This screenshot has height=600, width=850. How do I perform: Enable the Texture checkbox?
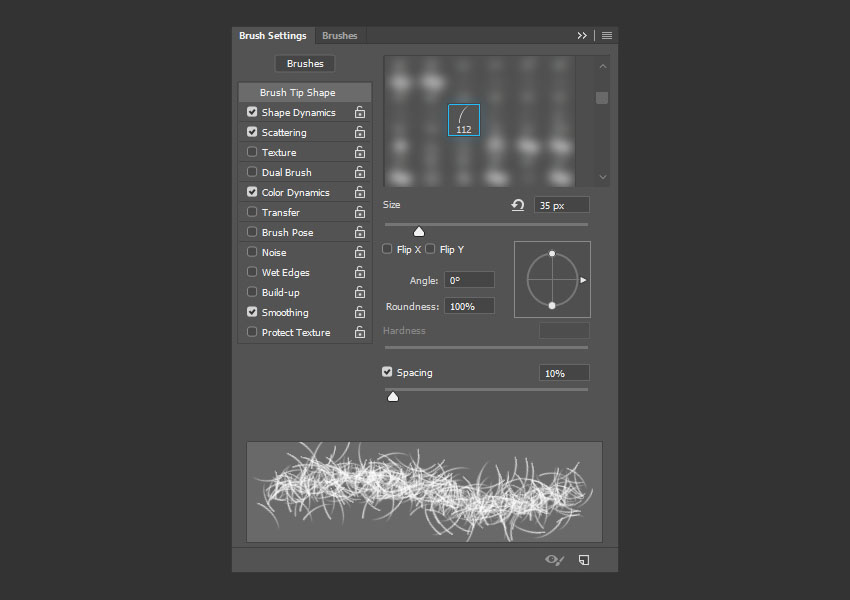tap(252, 152)
